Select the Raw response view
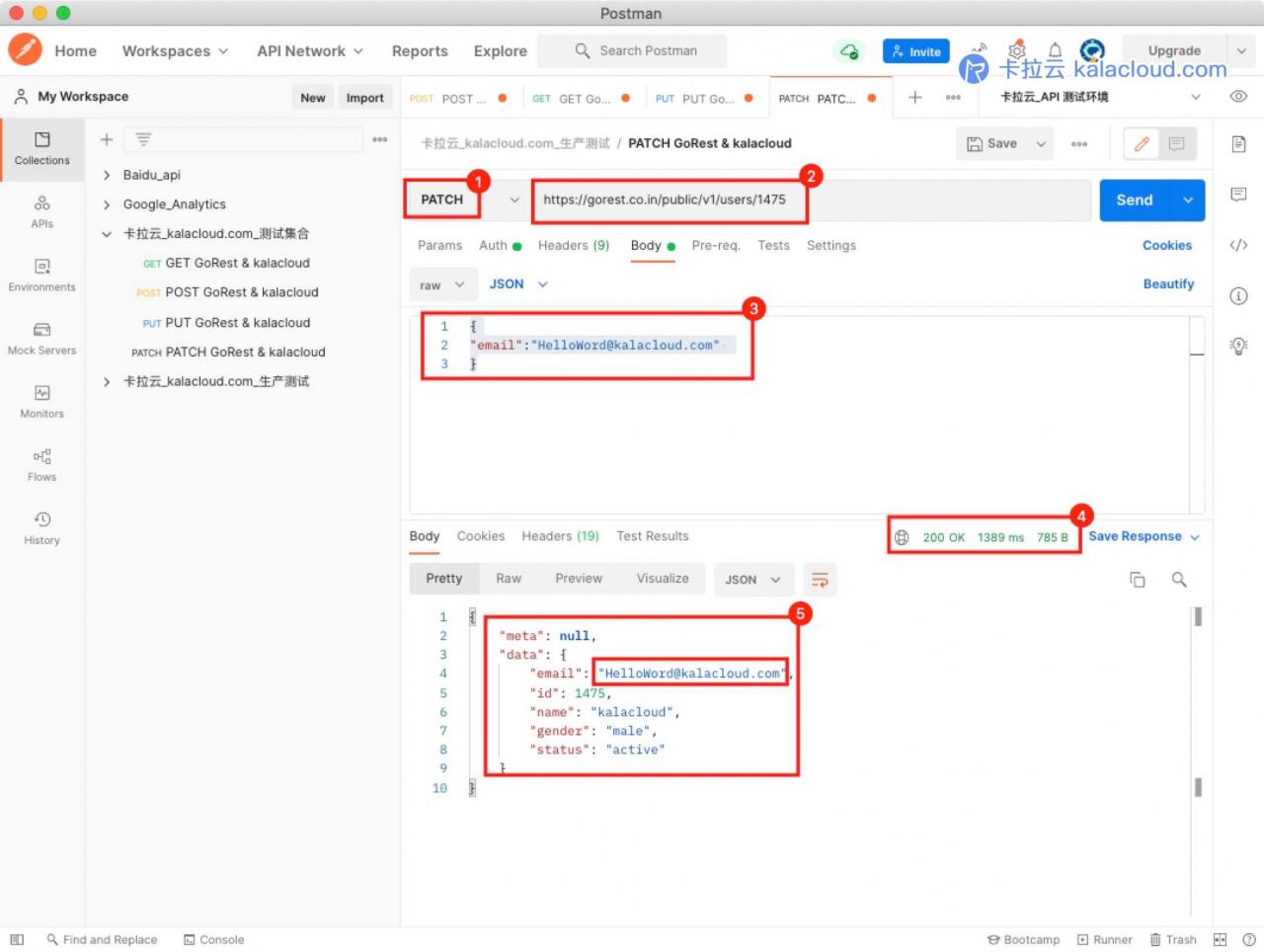The image size is (1264, 952). coord(509,579)
